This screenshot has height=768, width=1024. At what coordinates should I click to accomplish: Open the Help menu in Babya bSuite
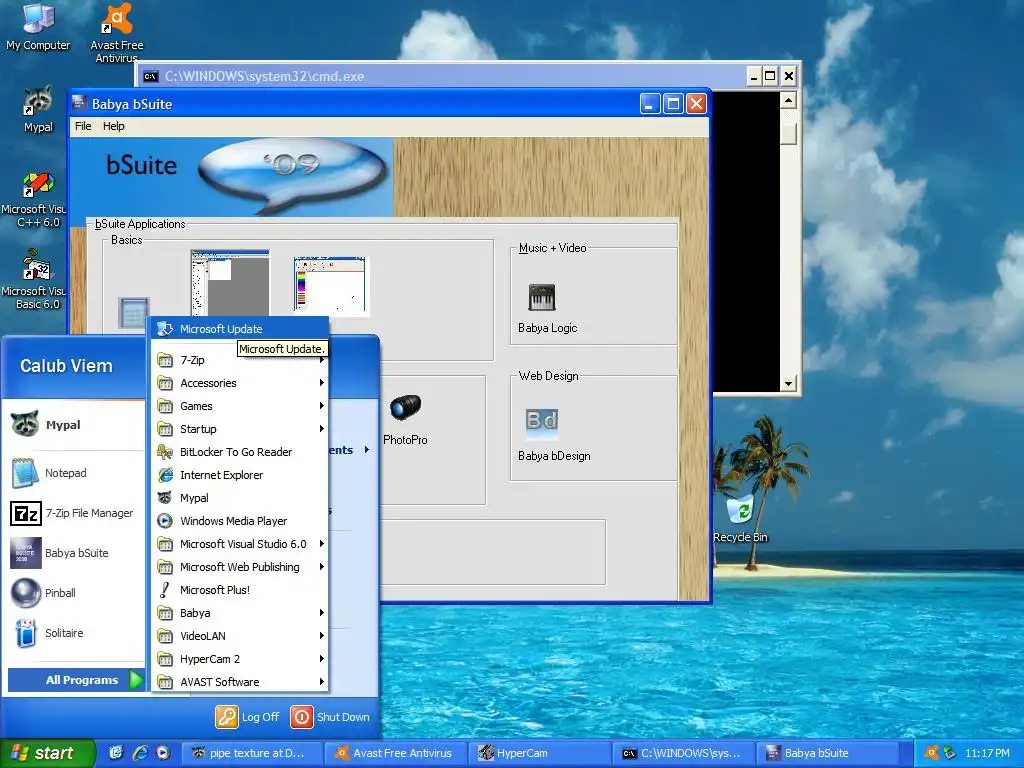point(114,126)
